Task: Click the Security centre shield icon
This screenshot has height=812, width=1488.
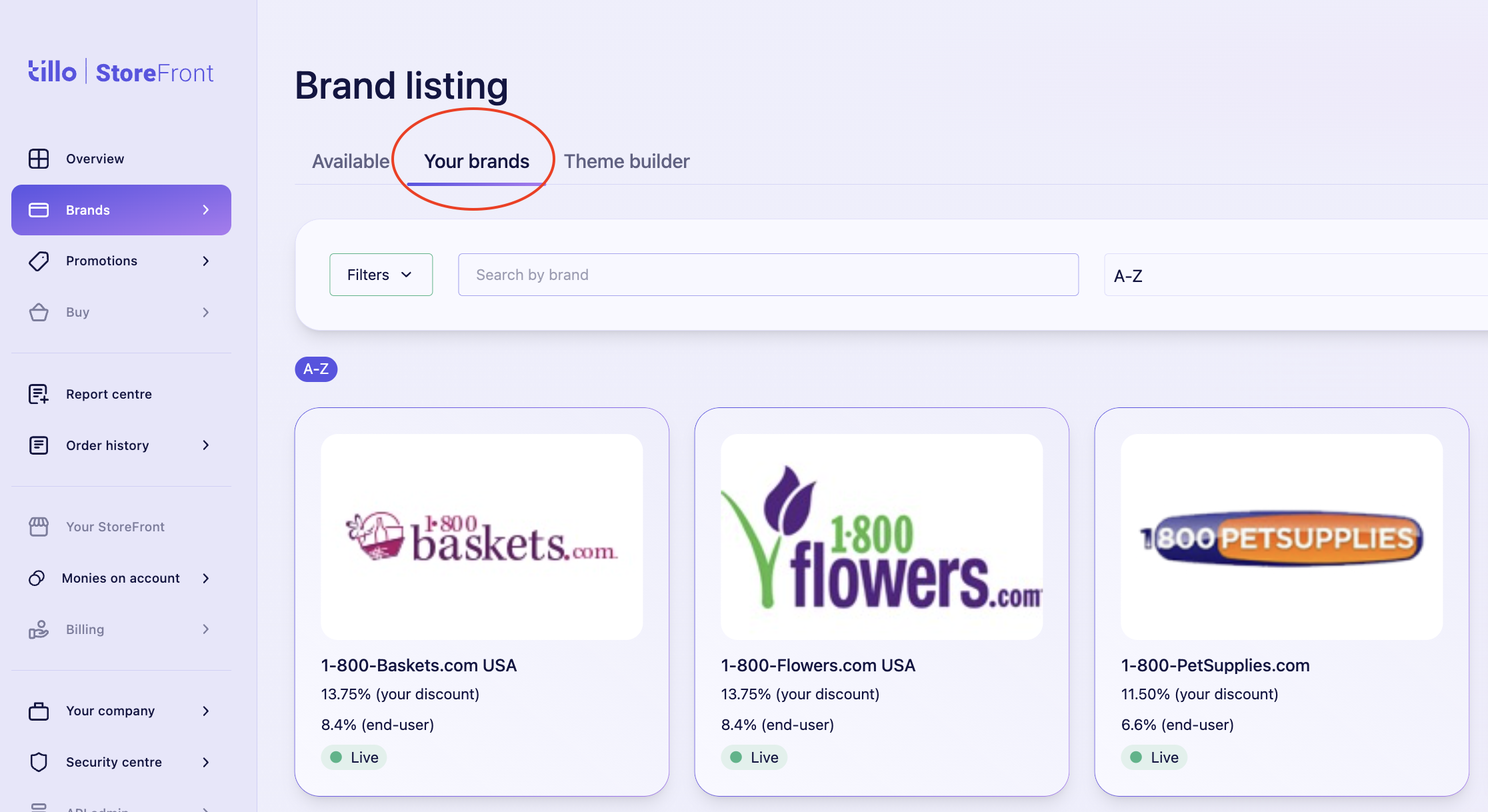Action: click(x=39, y=762)
